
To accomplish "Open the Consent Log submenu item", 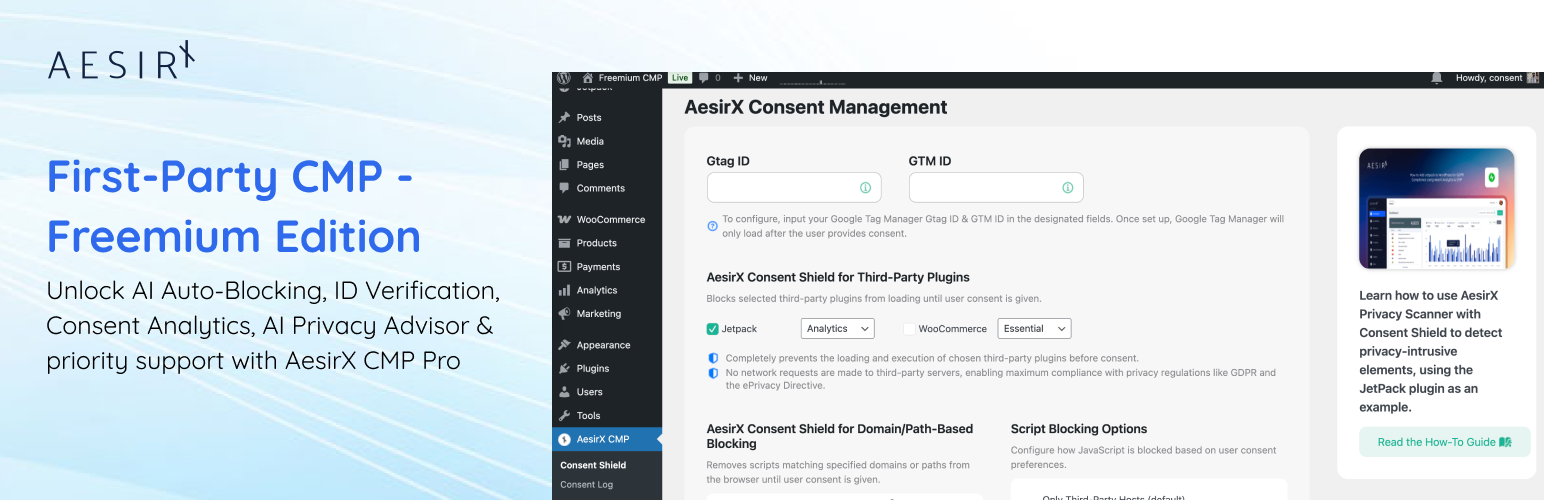I will coord(586,485).
